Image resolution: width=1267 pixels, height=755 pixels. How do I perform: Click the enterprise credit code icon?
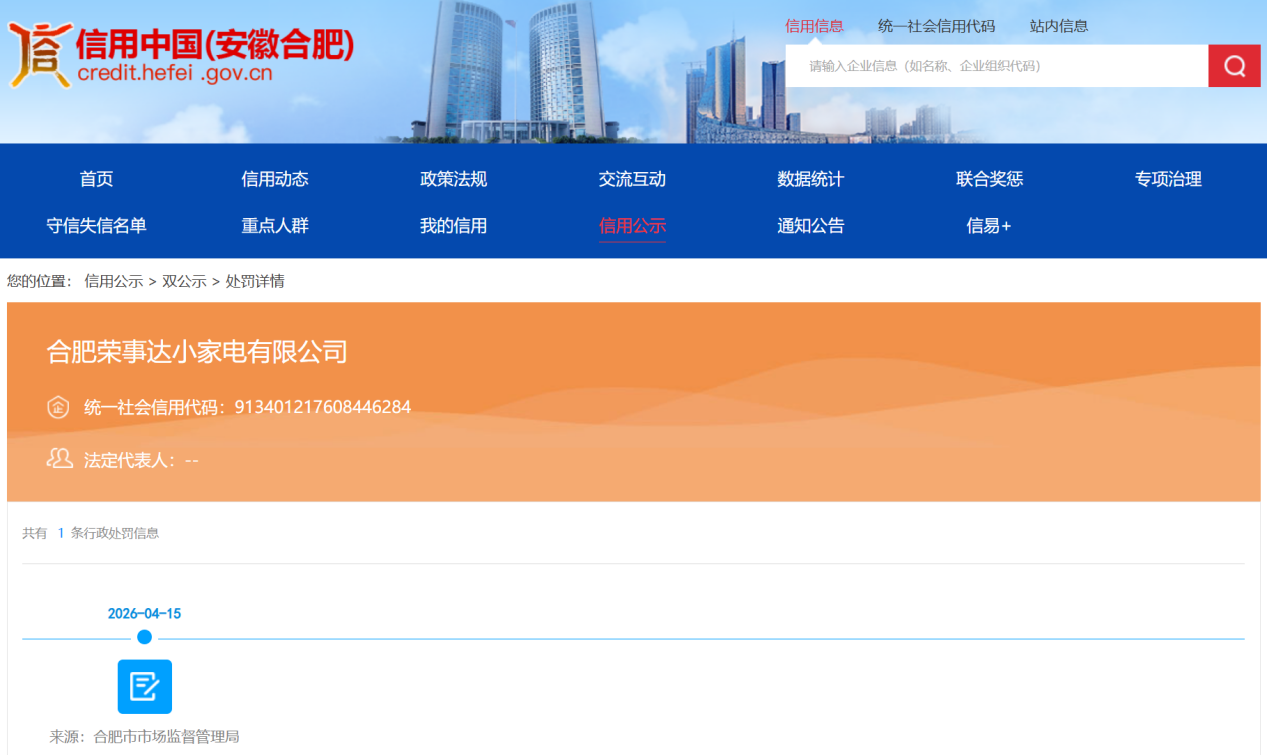[58, 408]
